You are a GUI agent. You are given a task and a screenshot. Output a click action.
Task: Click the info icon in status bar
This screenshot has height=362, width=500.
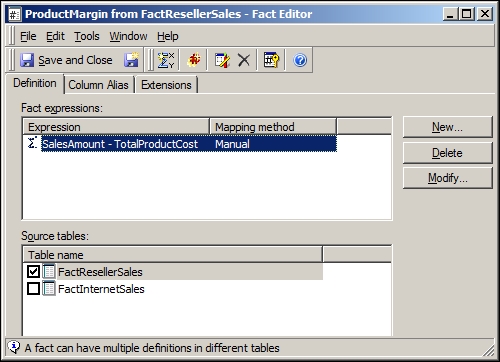click(x=14, y=347)
